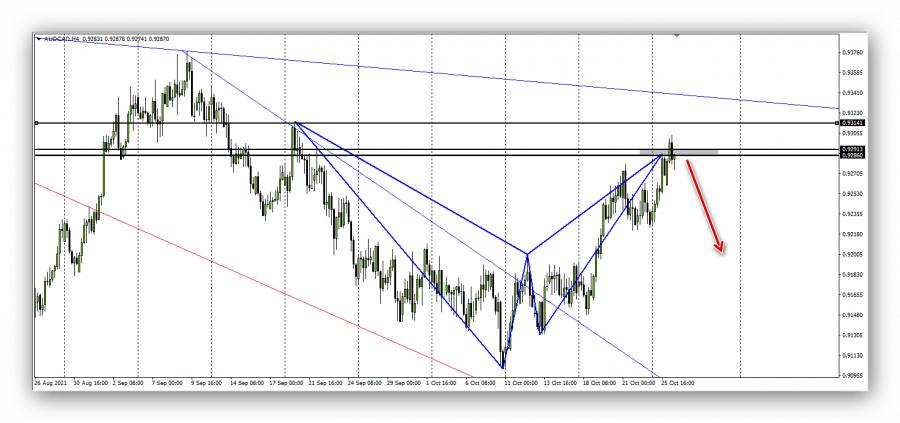This screenshot has height=423, width=900.
Task: Click 0.93760 on the price scale
Action: pyautogui.click(x=853, y=52)
